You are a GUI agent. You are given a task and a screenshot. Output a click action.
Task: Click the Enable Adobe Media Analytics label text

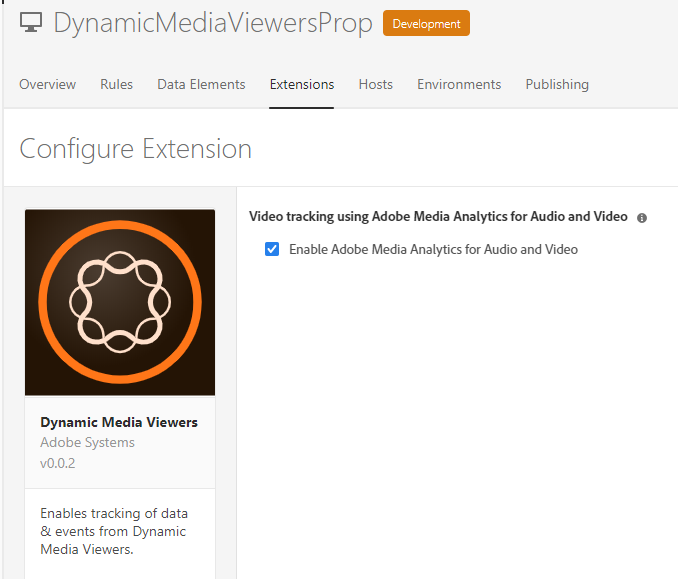coord(433,250)
